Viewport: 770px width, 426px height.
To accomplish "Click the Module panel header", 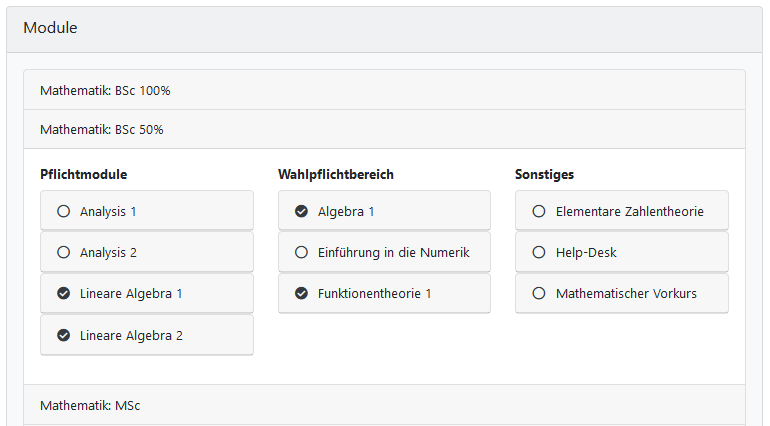I will [50, 28].
